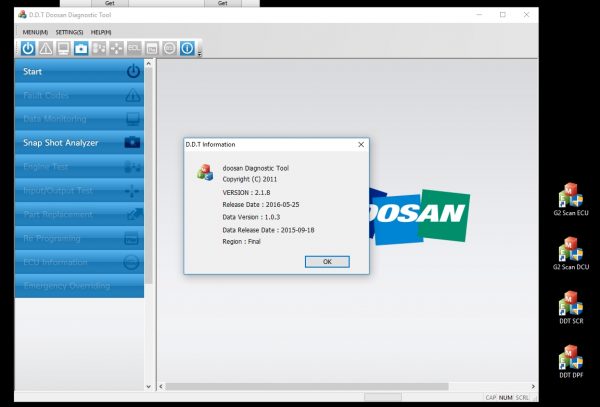The image size is (600, 407).
Task: Click the horizontal scrollbar right arrow
Action: (x=533, y=387)
